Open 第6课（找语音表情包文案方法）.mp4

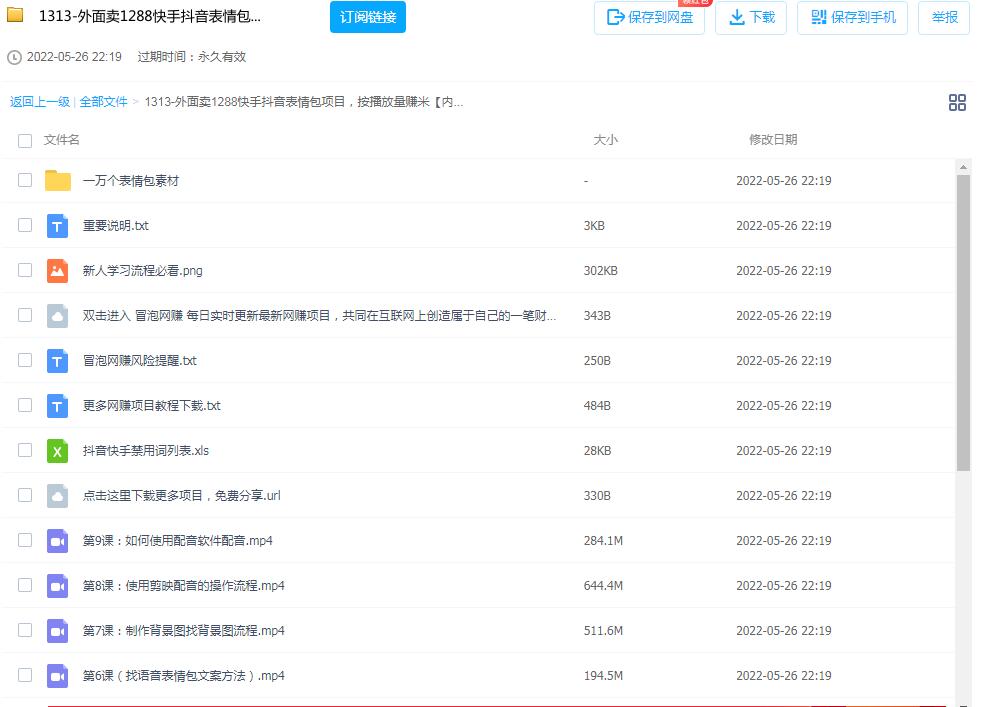click(x=184, y=676)
